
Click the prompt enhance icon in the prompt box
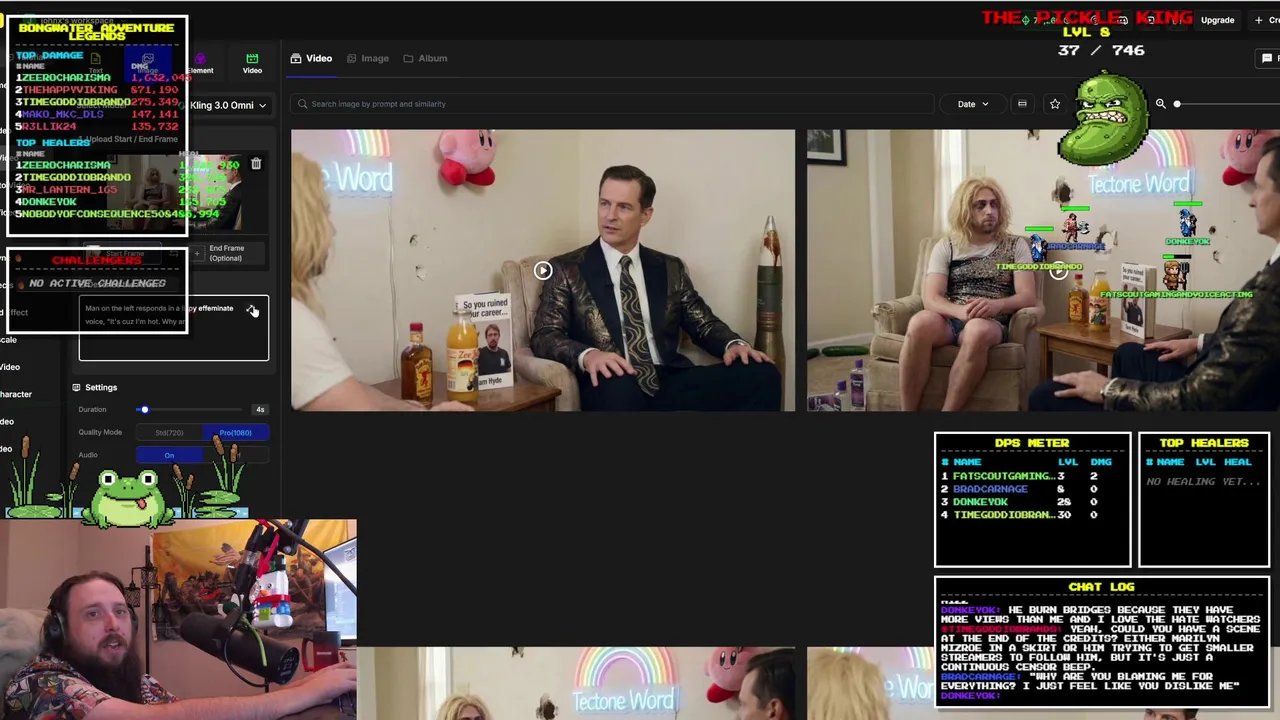(252, 310)
